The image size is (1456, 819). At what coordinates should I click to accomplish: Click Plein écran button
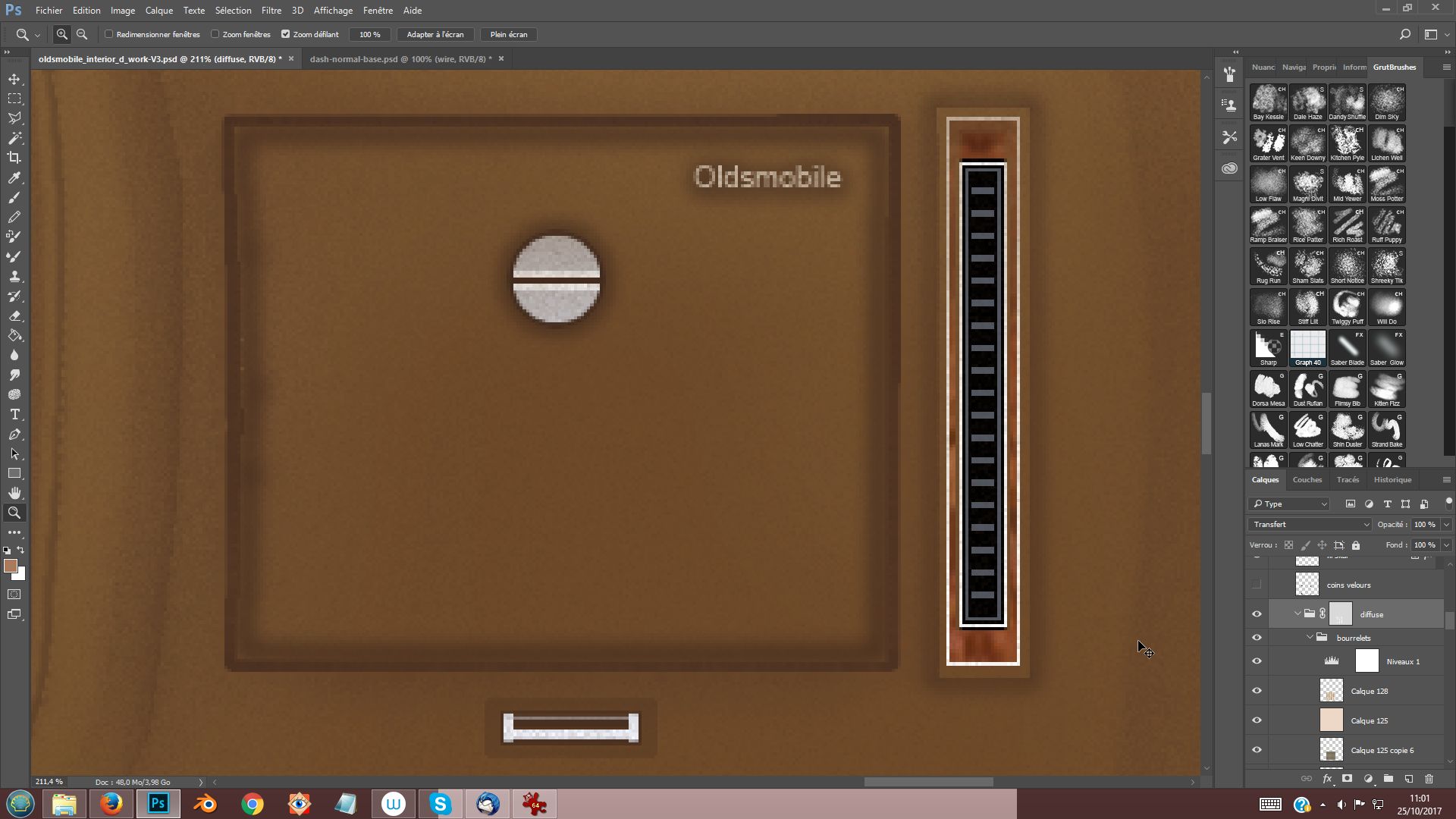[509, 34]
